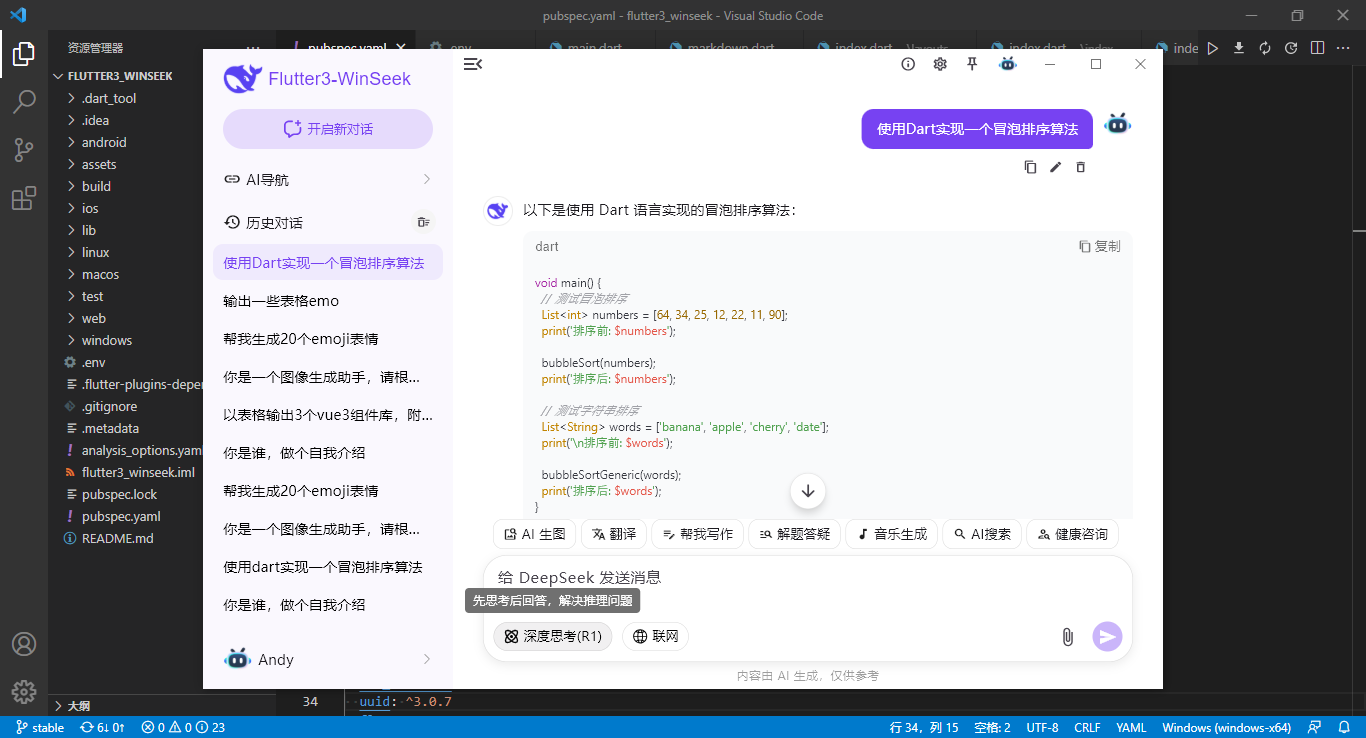The height and width of the screenshot is (738, 1366).
Task: Expand the Andy user profile row
Action: pos(328,659)
